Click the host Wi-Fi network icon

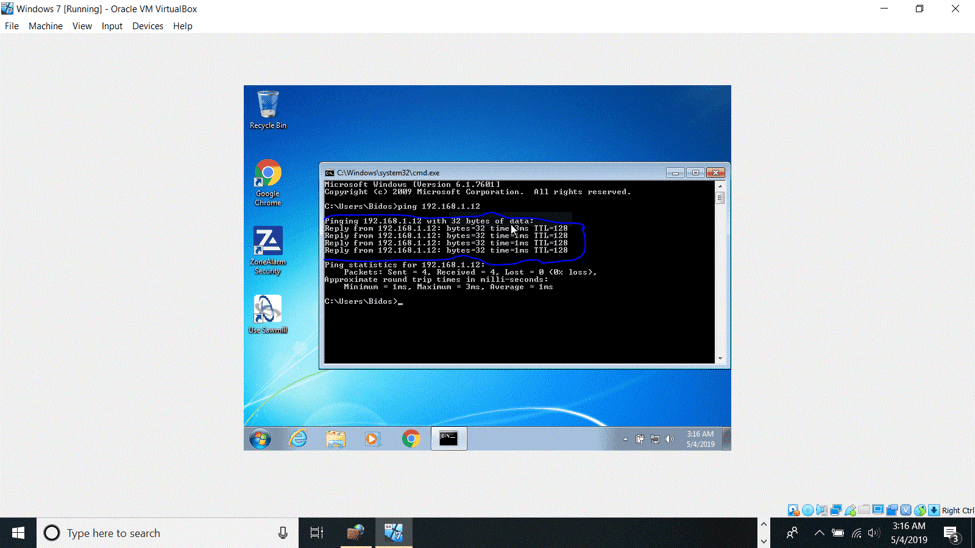click(x=856, y=533)
